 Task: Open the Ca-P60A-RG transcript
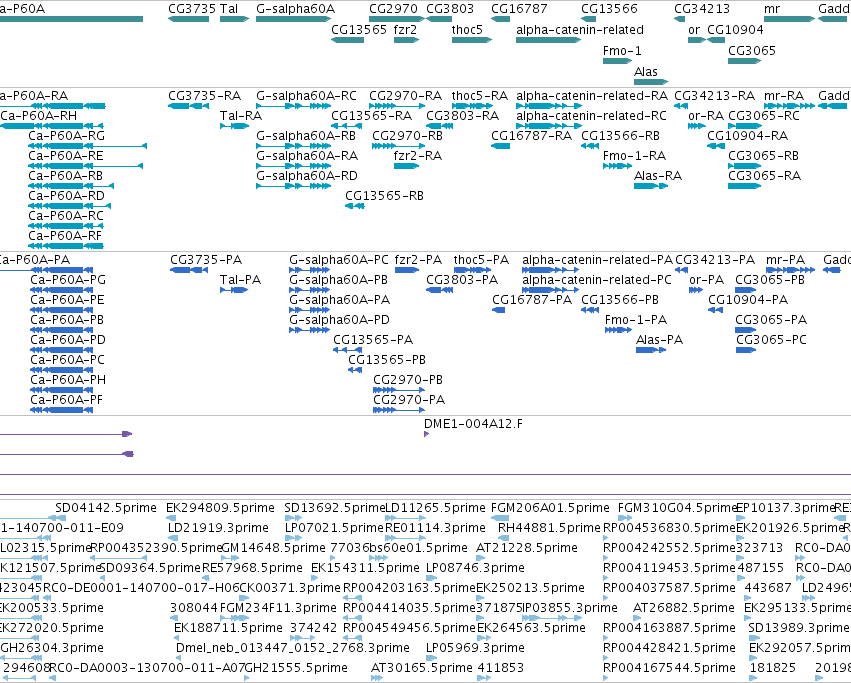tap(87, 146)
